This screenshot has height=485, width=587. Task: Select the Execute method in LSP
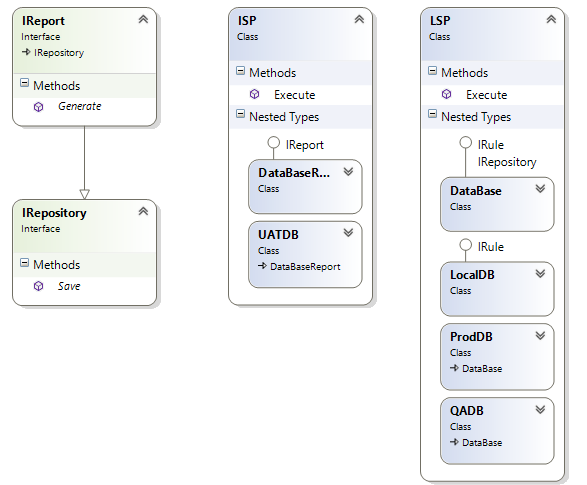(487, 95)
